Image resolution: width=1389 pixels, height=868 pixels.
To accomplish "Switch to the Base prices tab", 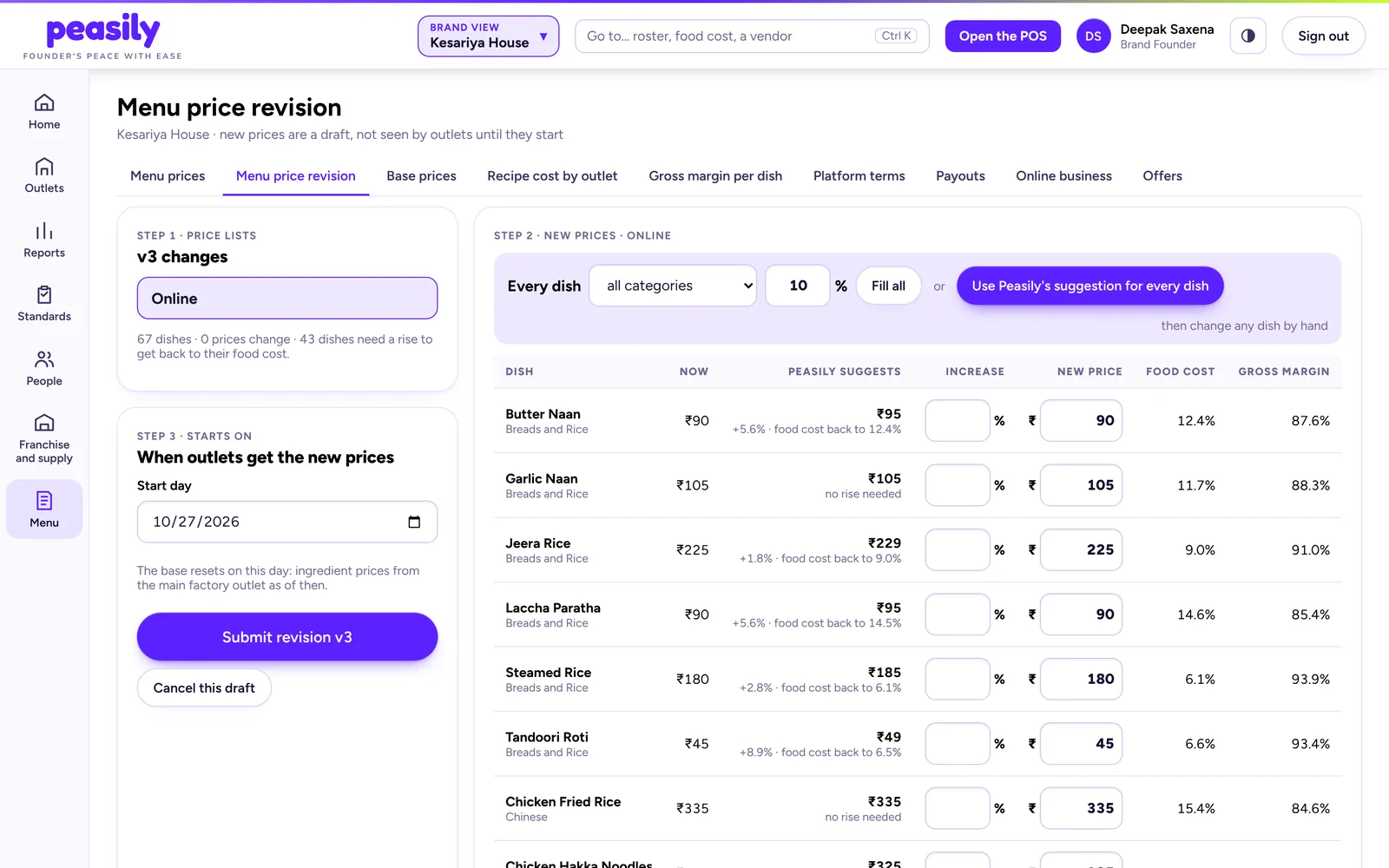I will point(421,176).
